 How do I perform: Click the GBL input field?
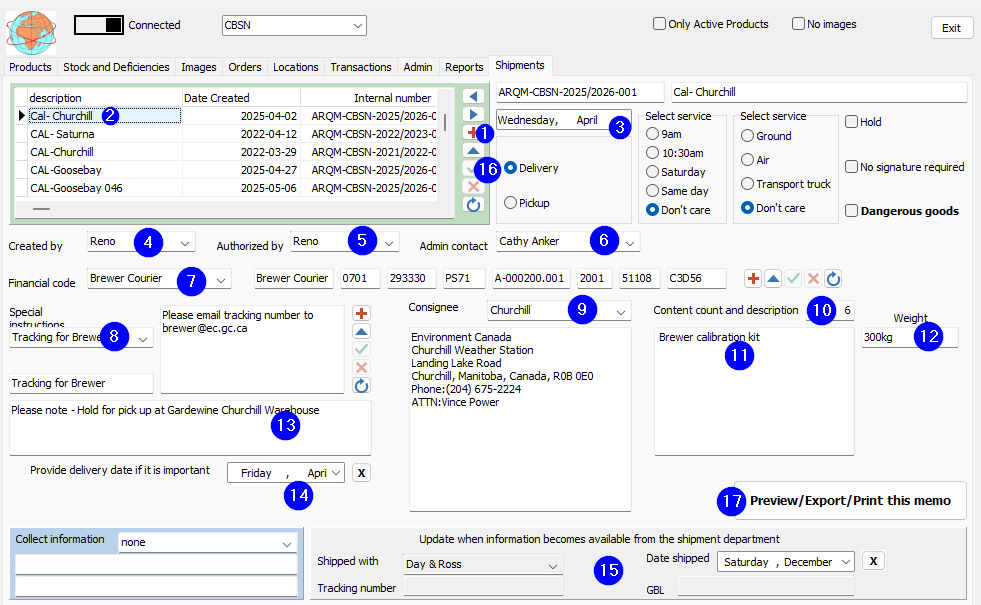click(766, 586)
